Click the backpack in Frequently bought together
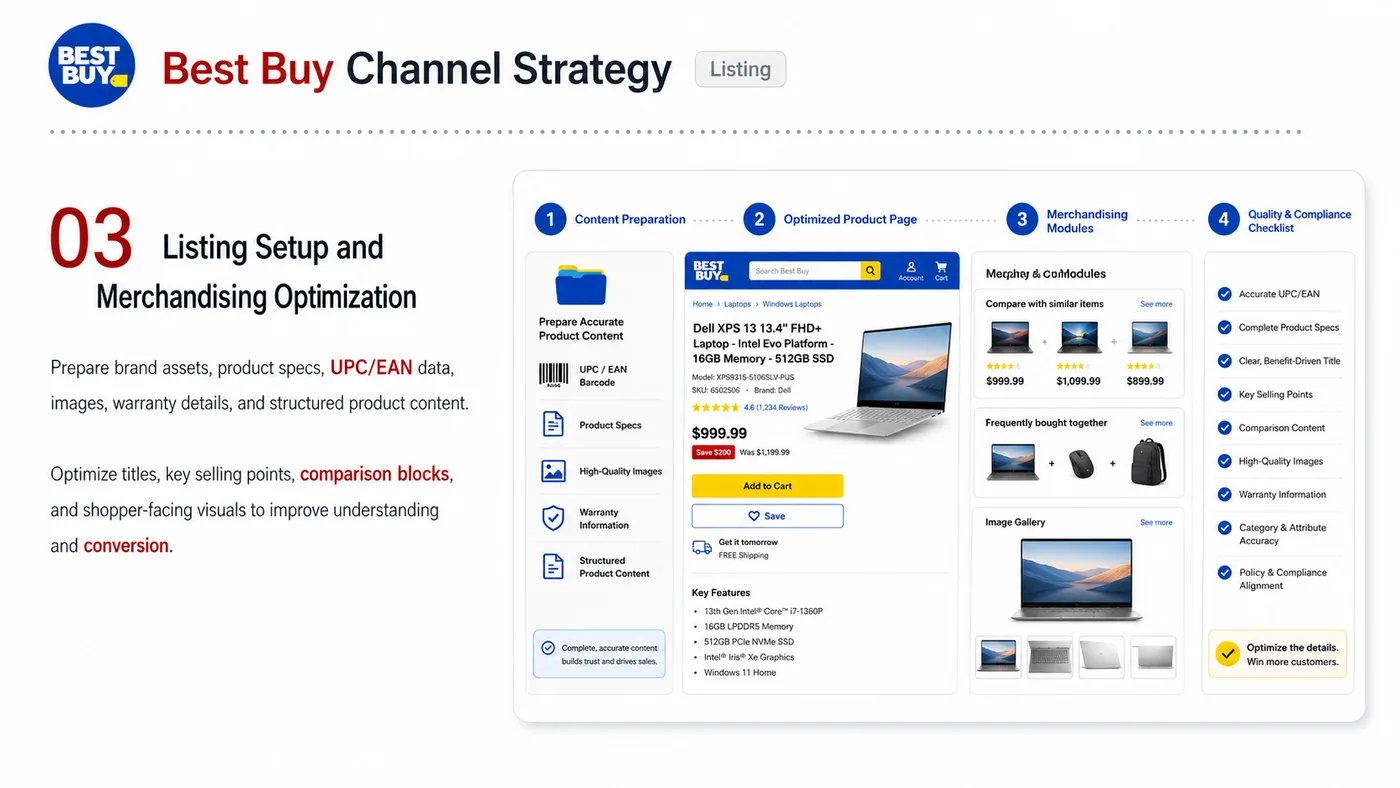The width and height of the screenshot is (1400, 788). pyautogui.click(x=1149, y=462)
